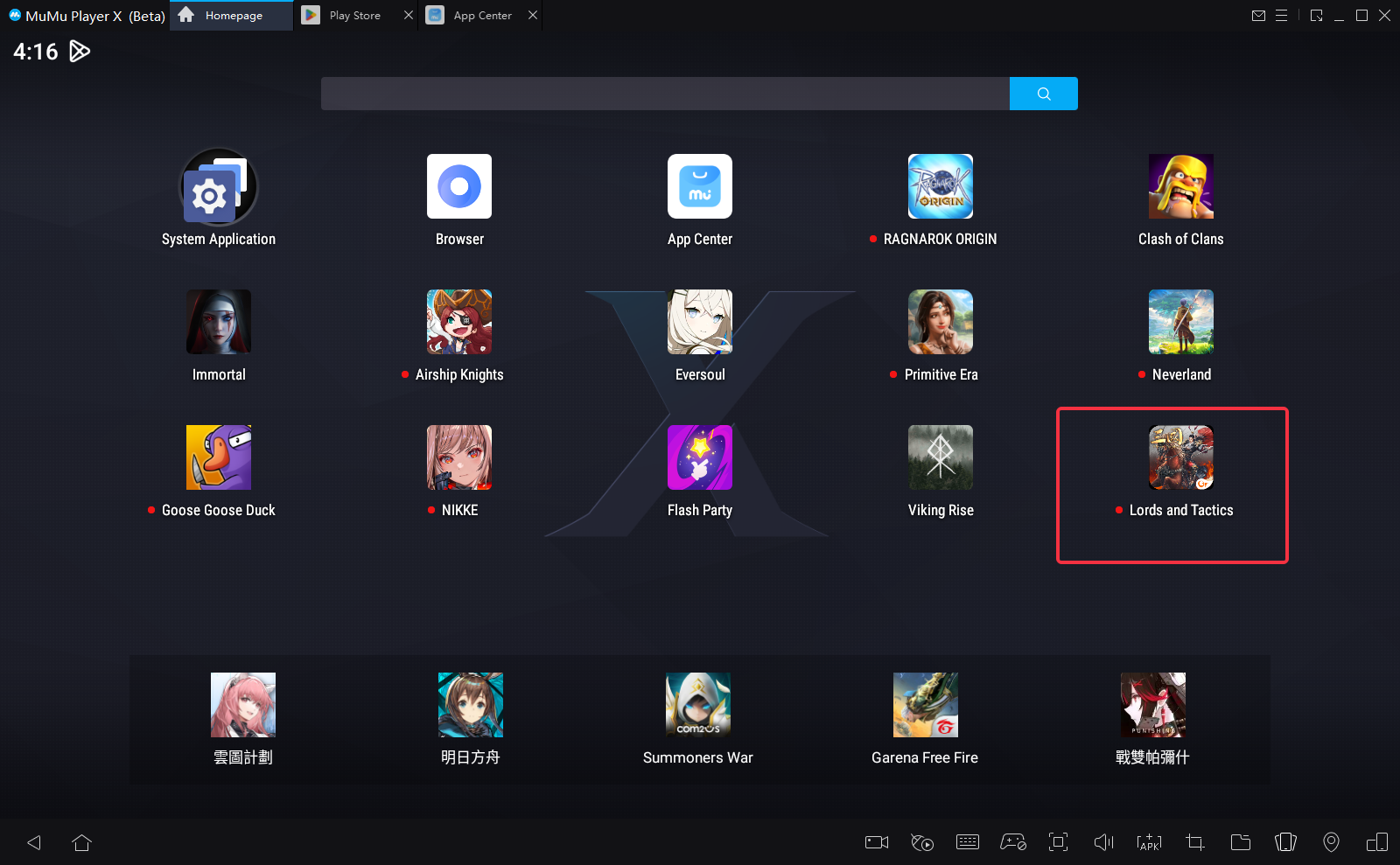Open the App Center icon on the homepage
1400x865 pixels.
click(x=700, y=186)
